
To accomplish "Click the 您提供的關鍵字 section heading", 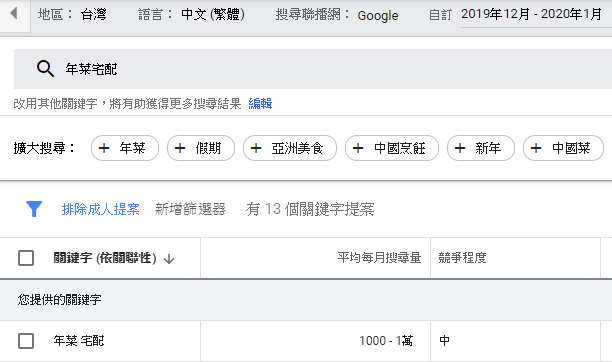I will [x=59, y=300].
